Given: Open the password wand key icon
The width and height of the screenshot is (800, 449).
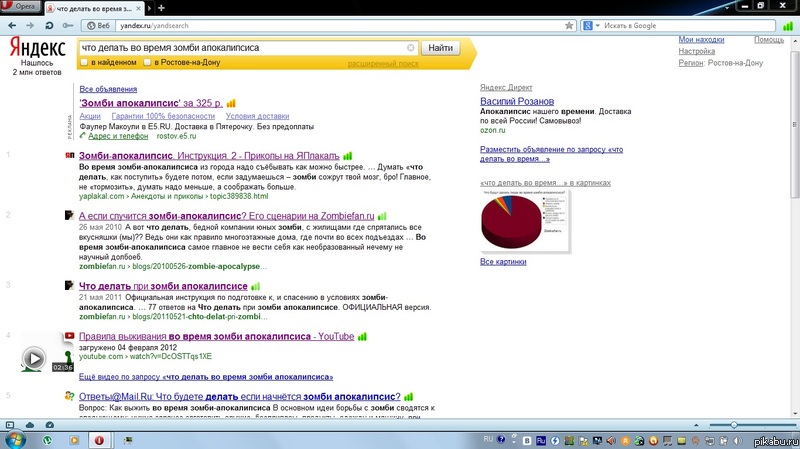Looking at the screenshot, I should pyautogui.click(x=68, y=25).
